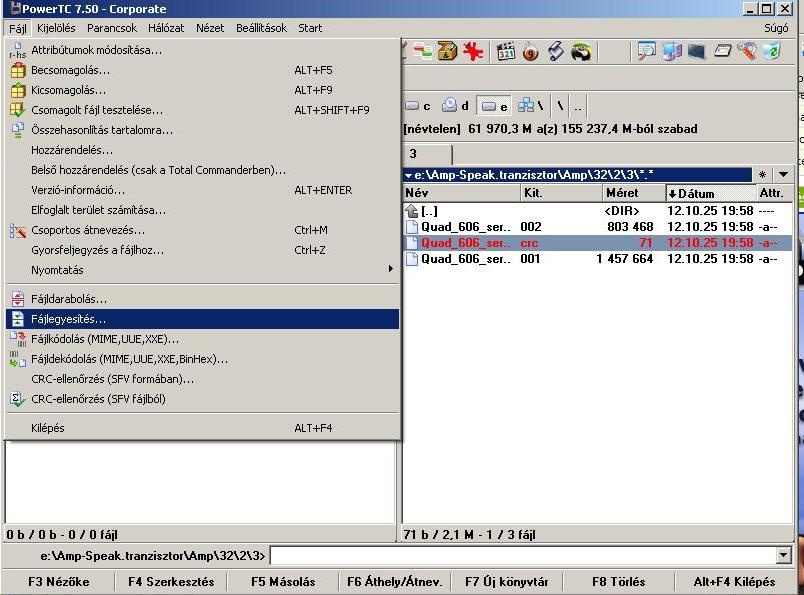Click the red-green sync directories toolbar icon

coord(423,51)
